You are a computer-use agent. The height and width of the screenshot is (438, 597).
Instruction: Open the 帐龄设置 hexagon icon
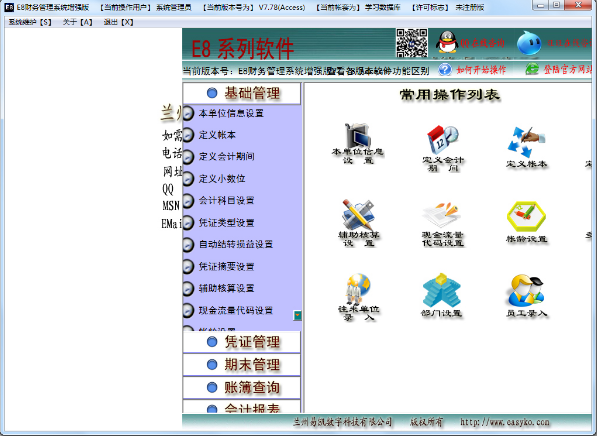tap(527, 222)
